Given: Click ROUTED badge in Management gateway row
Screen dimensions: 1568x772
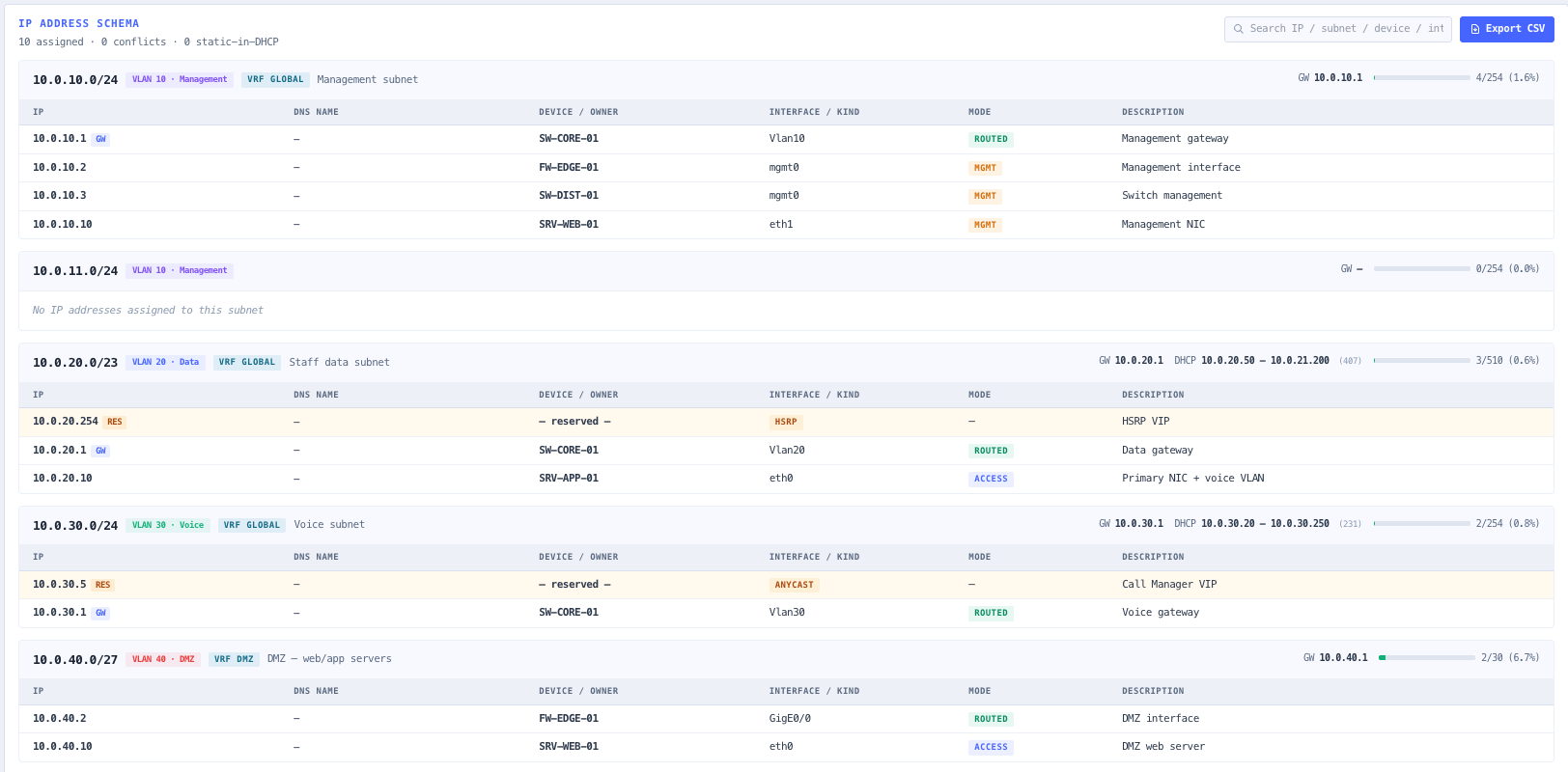Looking at the screenshot, I should [991, 140].
